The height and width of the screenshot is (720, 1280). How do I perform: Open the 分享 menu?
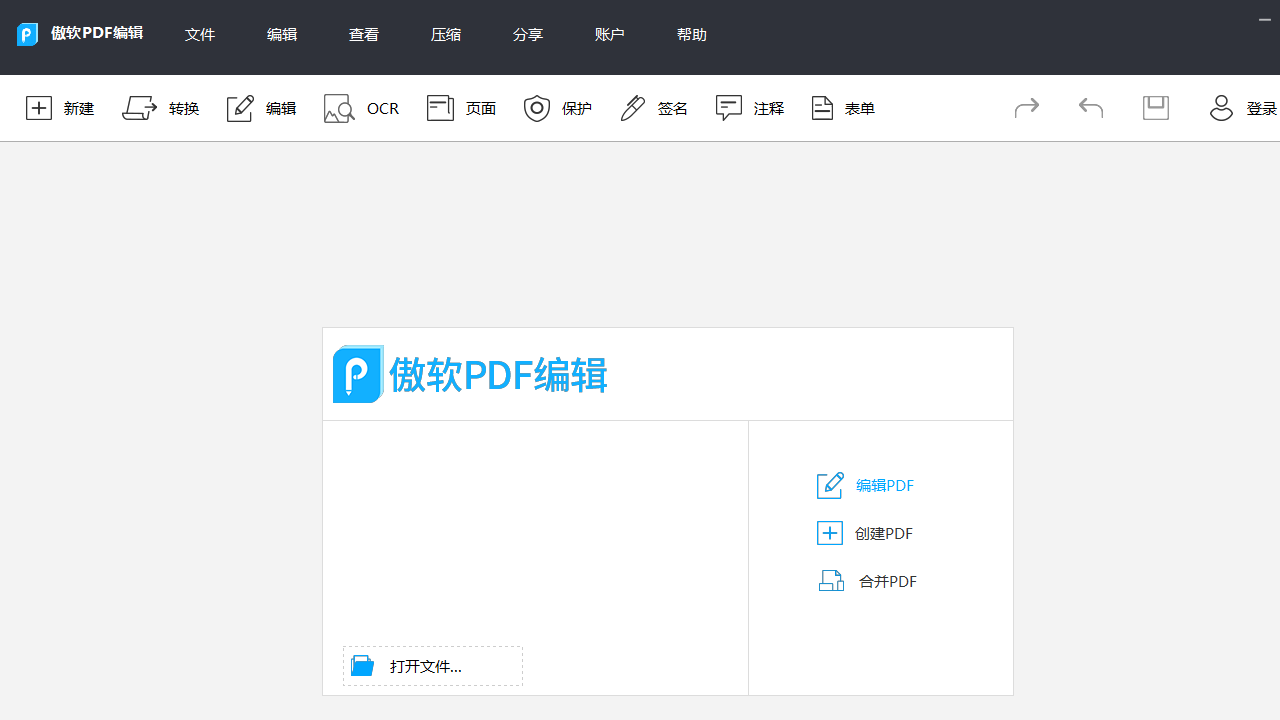528,34
